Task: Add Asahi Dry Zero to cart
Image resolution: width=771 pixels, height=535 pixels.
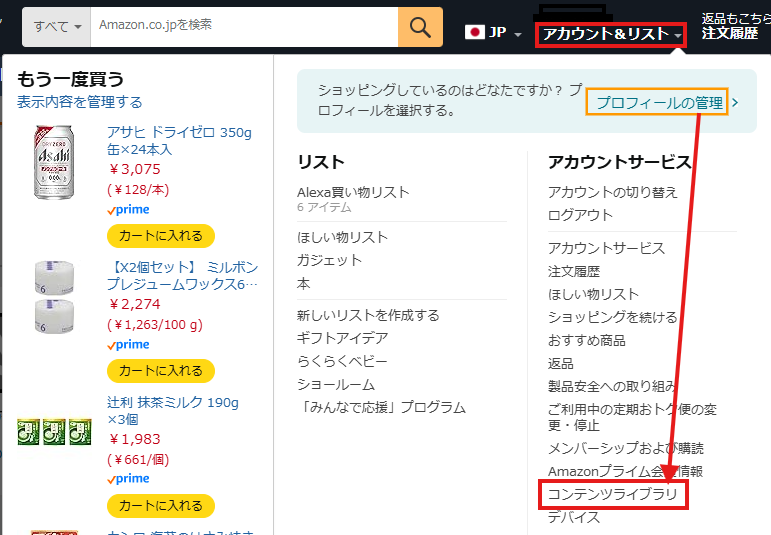Action: pos(160,236)
